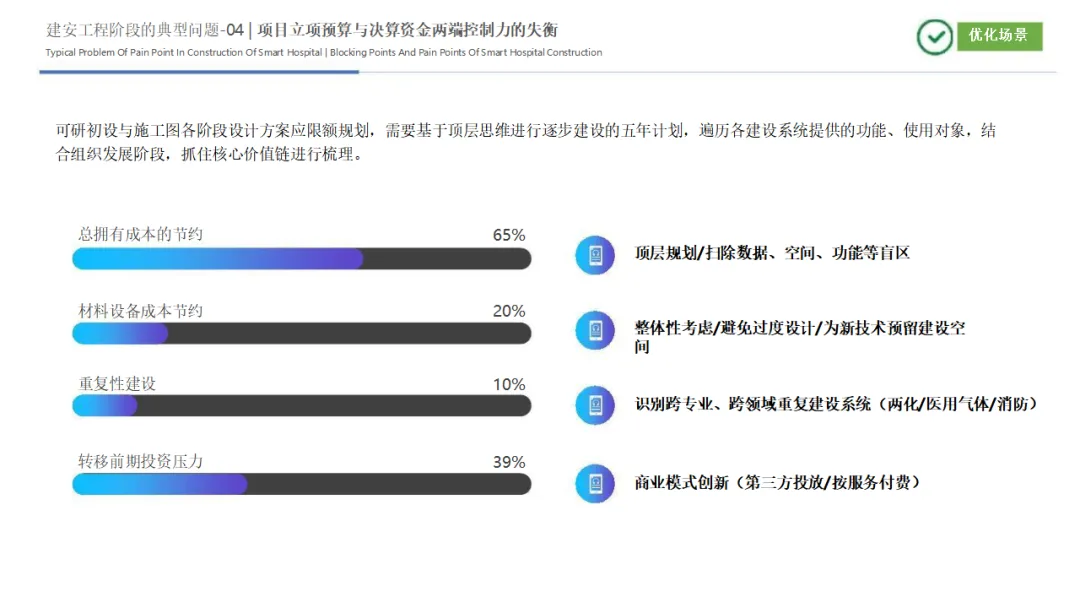The height and width of the screenshot is (608, 1080).
Task: Click the 优化场景 green button
Action: [999, 36]
